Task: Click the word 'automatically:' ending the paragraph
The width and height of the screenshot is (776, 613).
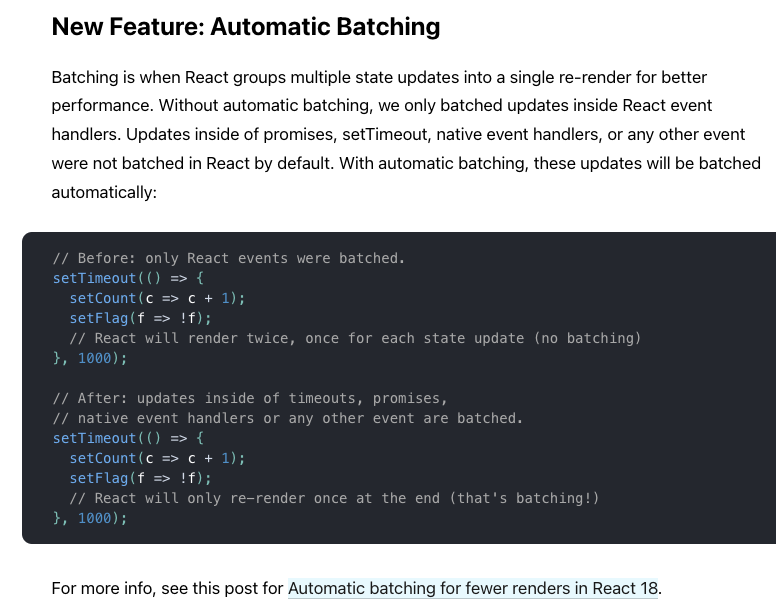Action: click(104, 192)
